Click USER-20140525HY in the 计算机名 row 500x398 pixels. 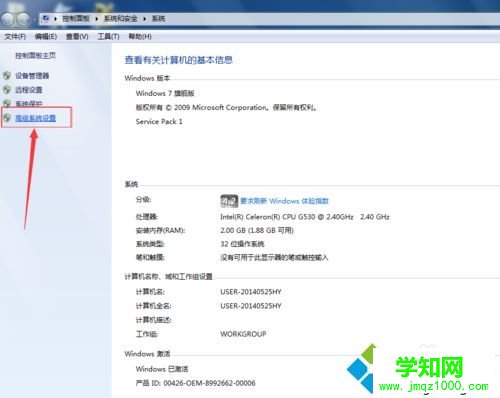tap(251, 292)
